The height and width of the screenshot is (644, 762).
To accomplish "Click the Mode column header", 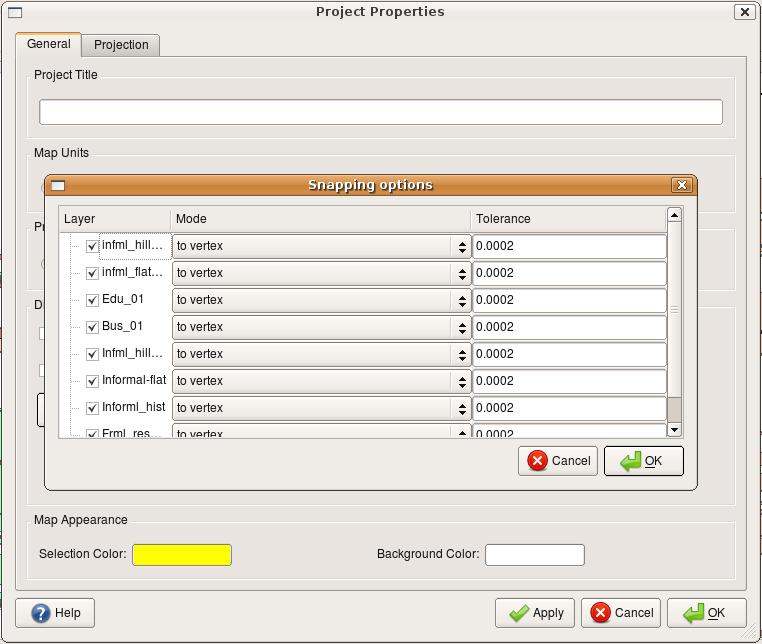I will [320, 219].
